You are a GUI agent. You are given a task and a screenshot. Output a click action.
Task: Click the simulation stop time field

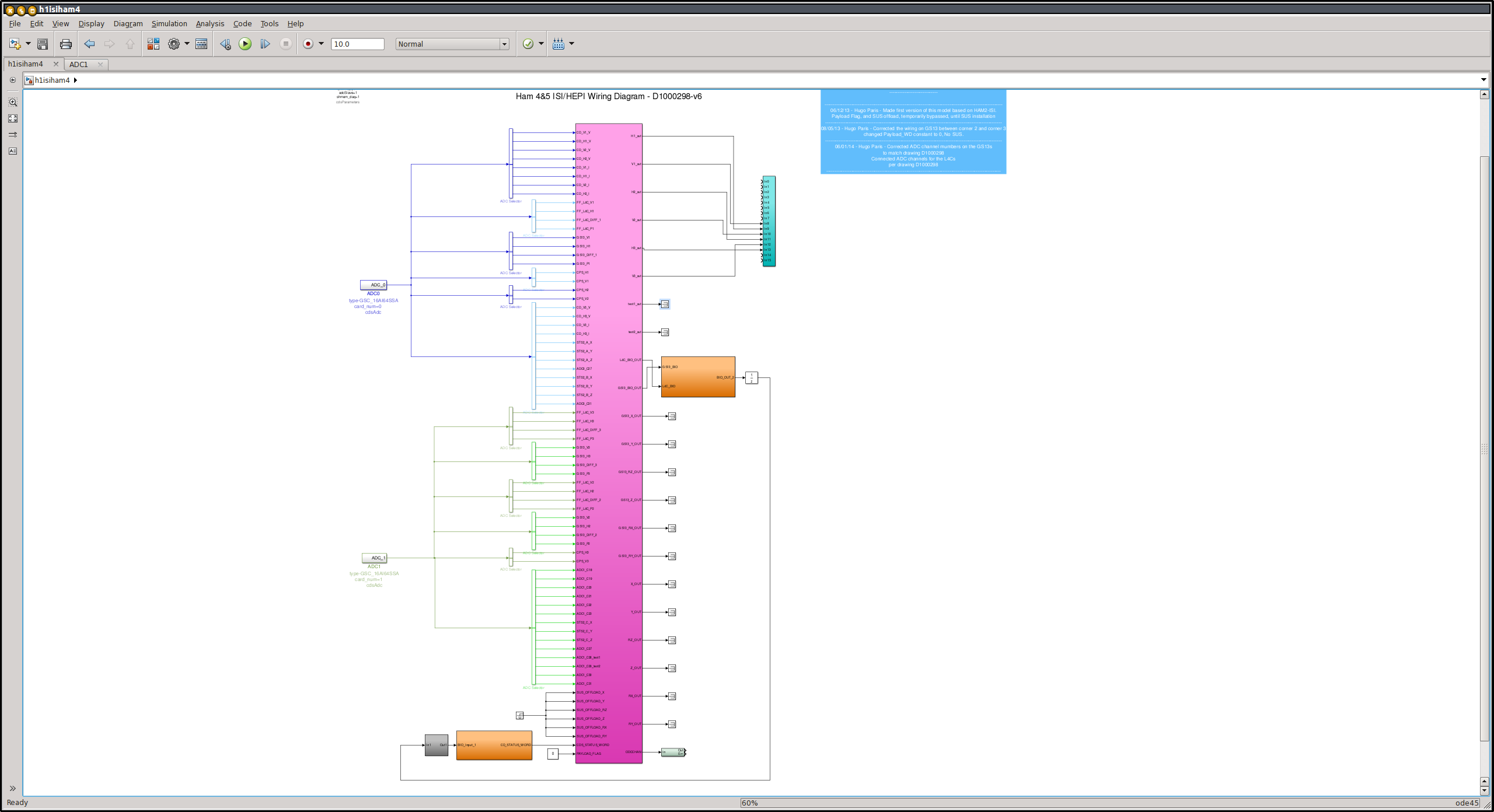tap(357, 44)
